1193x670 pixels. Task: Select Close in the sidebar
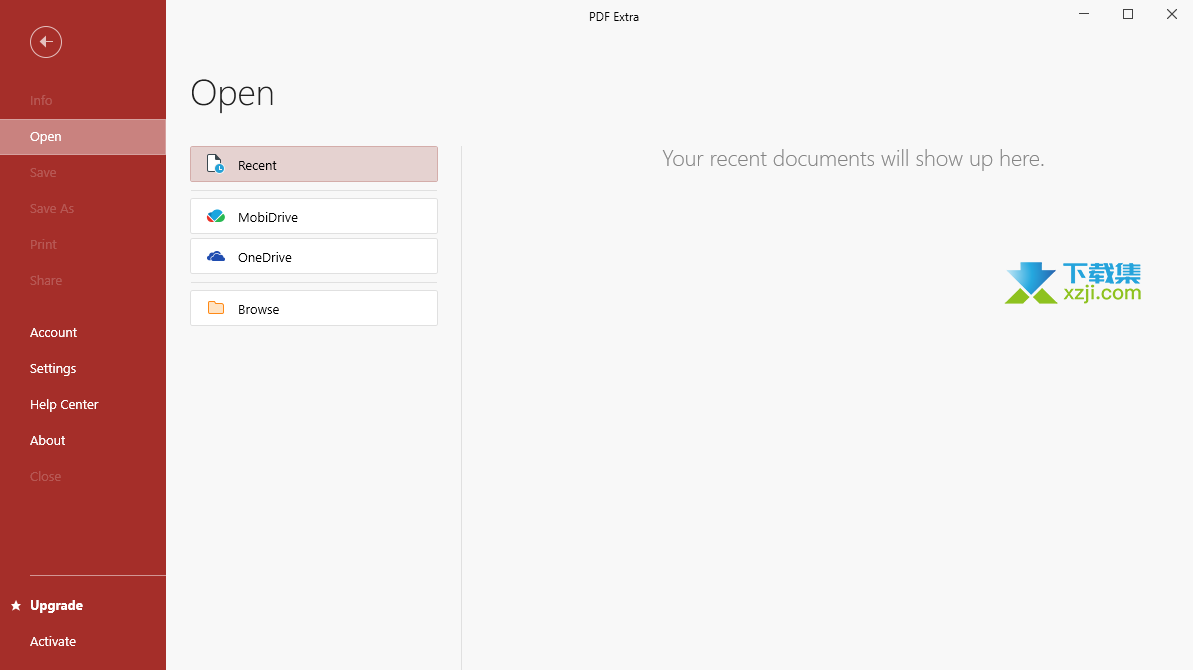pyautogui.click(x=83, y=476)
